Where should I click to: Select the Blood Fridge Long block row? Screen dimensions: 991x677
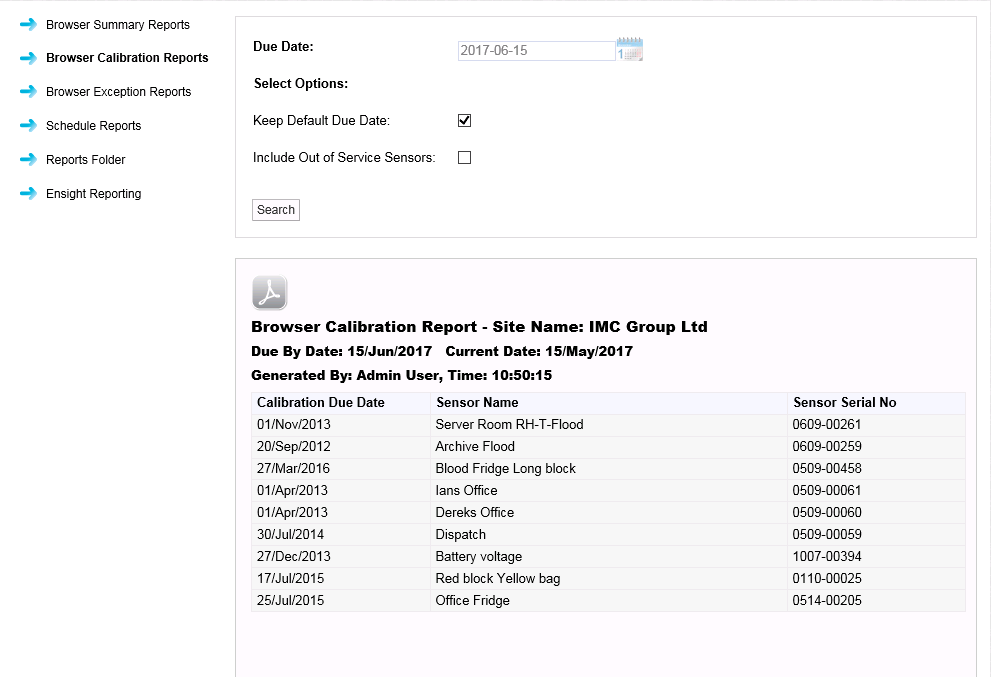pyautogui.click(x=505, y=469)
